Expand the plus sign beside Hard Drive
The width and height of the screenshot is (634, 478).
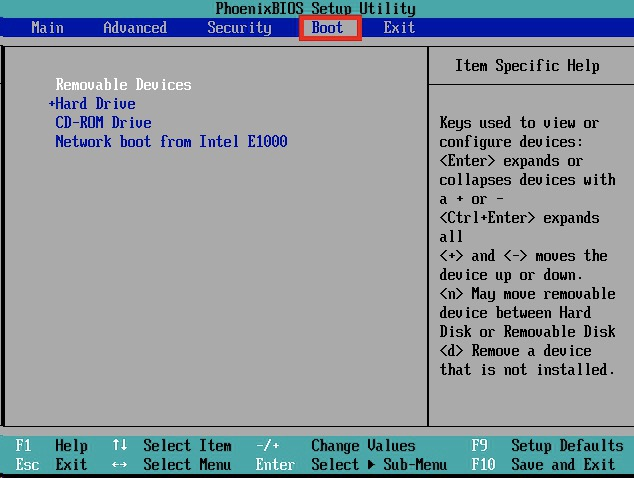coord(52,104)
